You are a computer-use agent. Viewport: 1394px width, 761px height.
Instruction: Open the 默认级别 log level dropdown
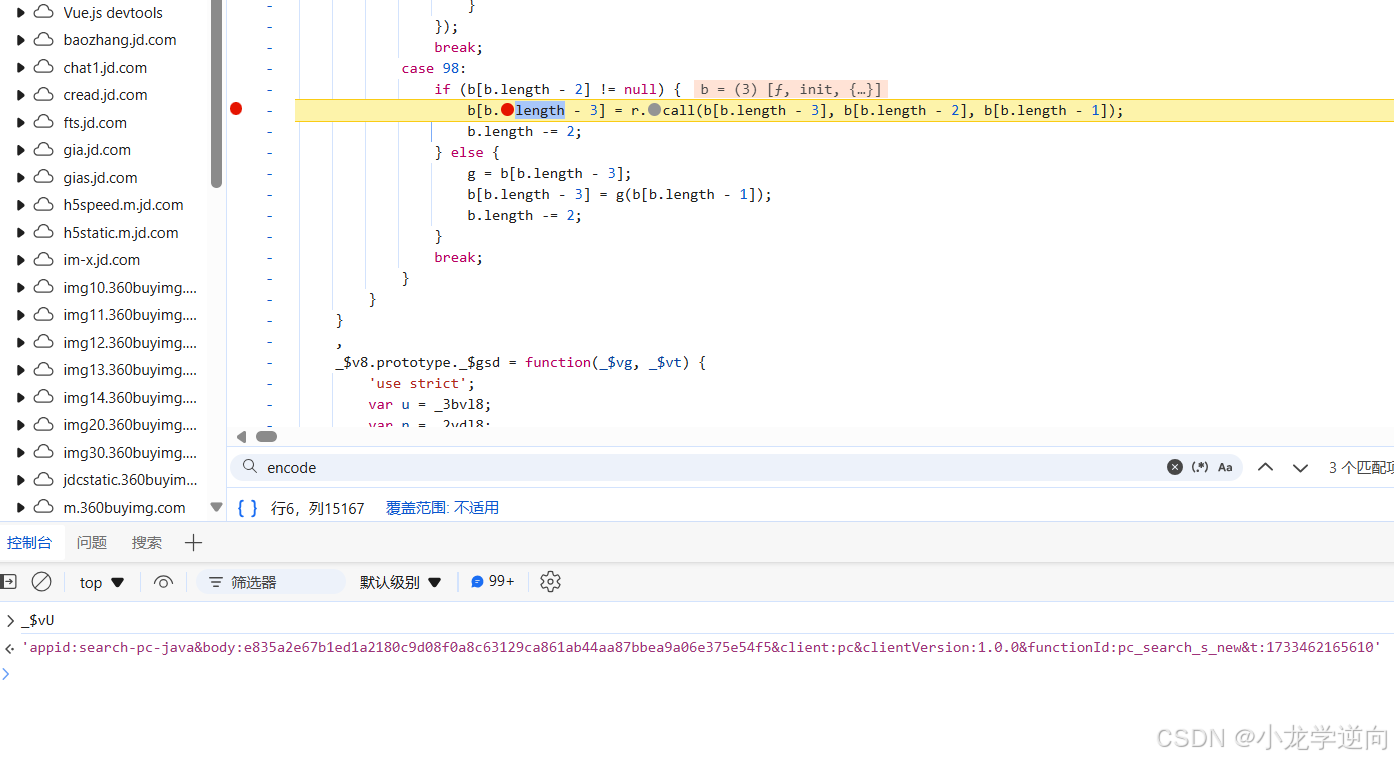click(x=400, y=581)
